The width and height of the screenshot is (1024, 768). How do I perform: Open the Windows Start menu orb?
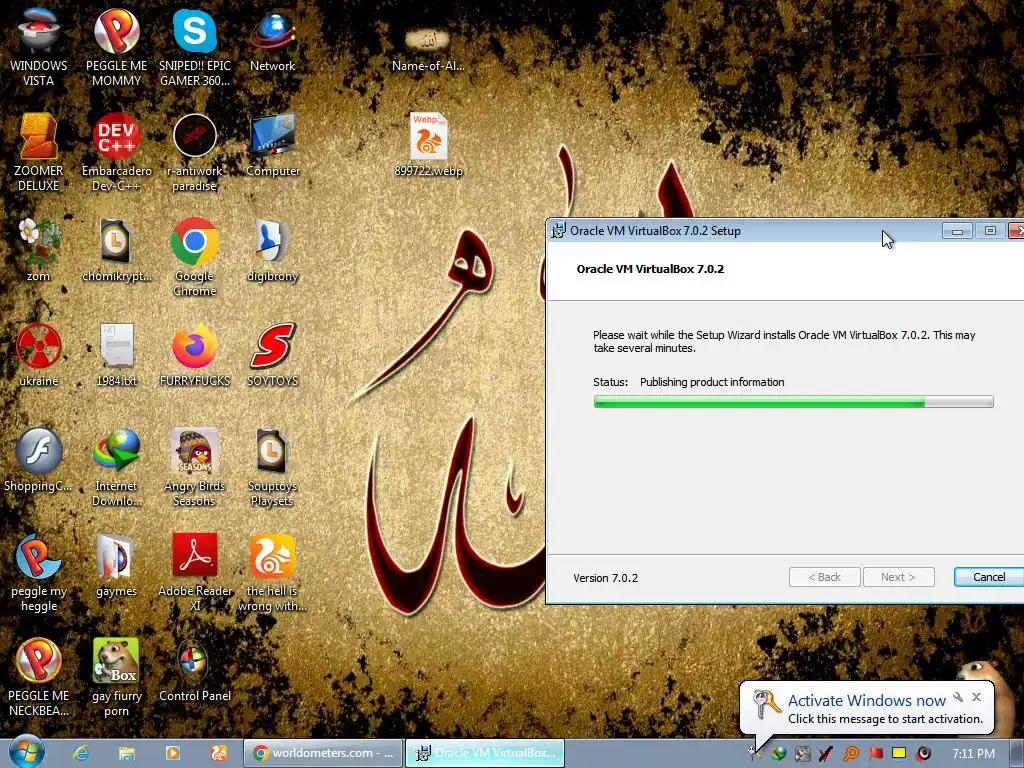click(x=27, y=752)
